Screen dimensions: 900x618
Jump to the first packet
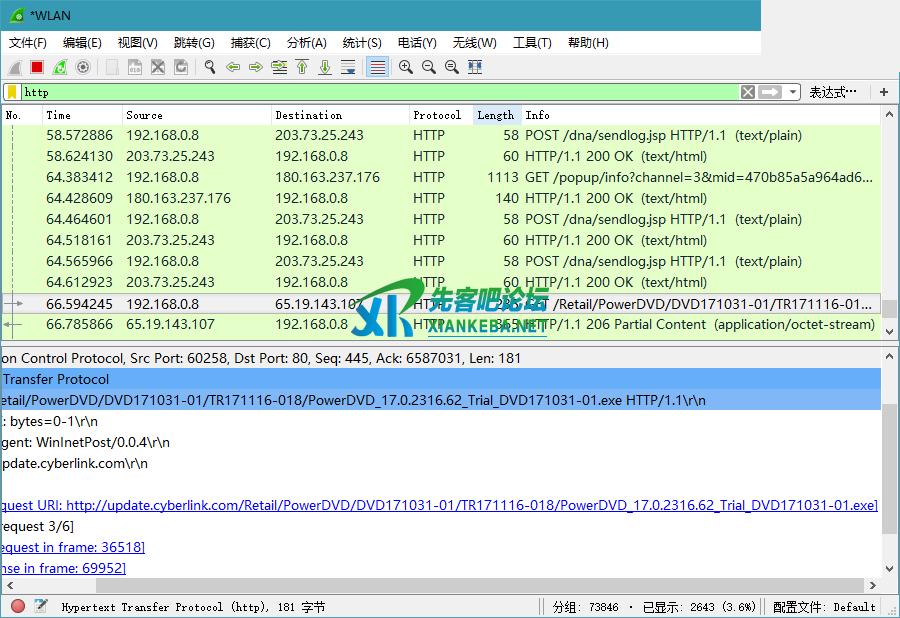click(x=302, y=67)
